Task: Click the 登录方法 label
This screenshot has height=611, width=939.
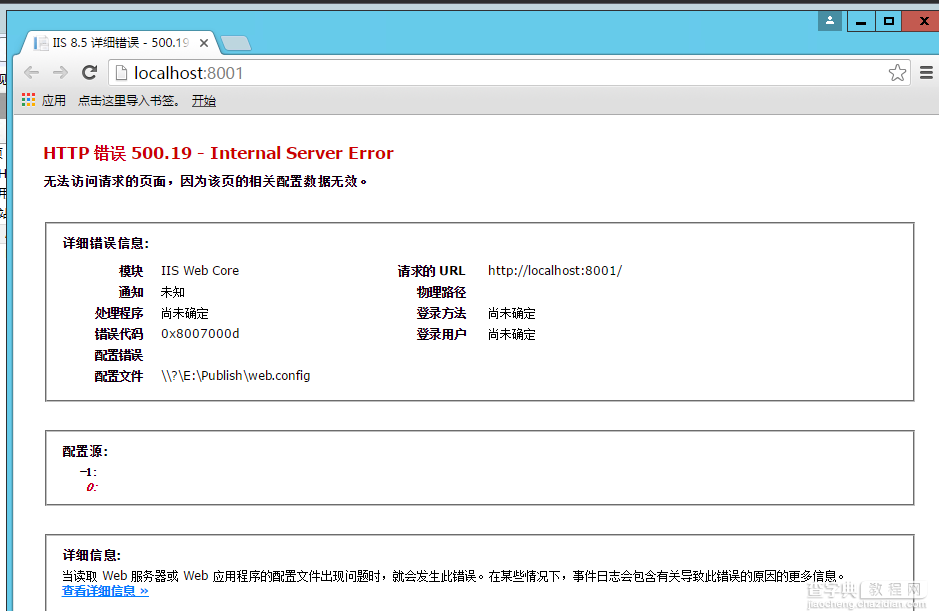Action: point(441,313)
